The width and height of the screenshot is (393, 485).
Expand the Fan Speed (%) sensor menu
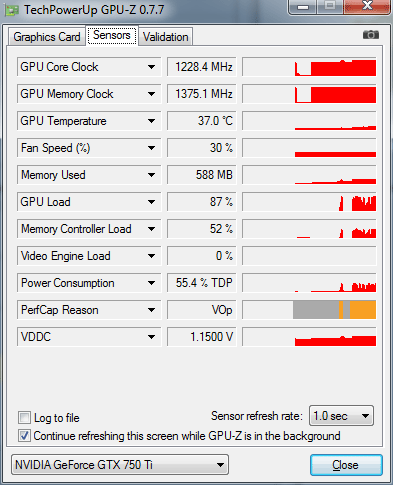pyautogui.click(x=151, y=148)
